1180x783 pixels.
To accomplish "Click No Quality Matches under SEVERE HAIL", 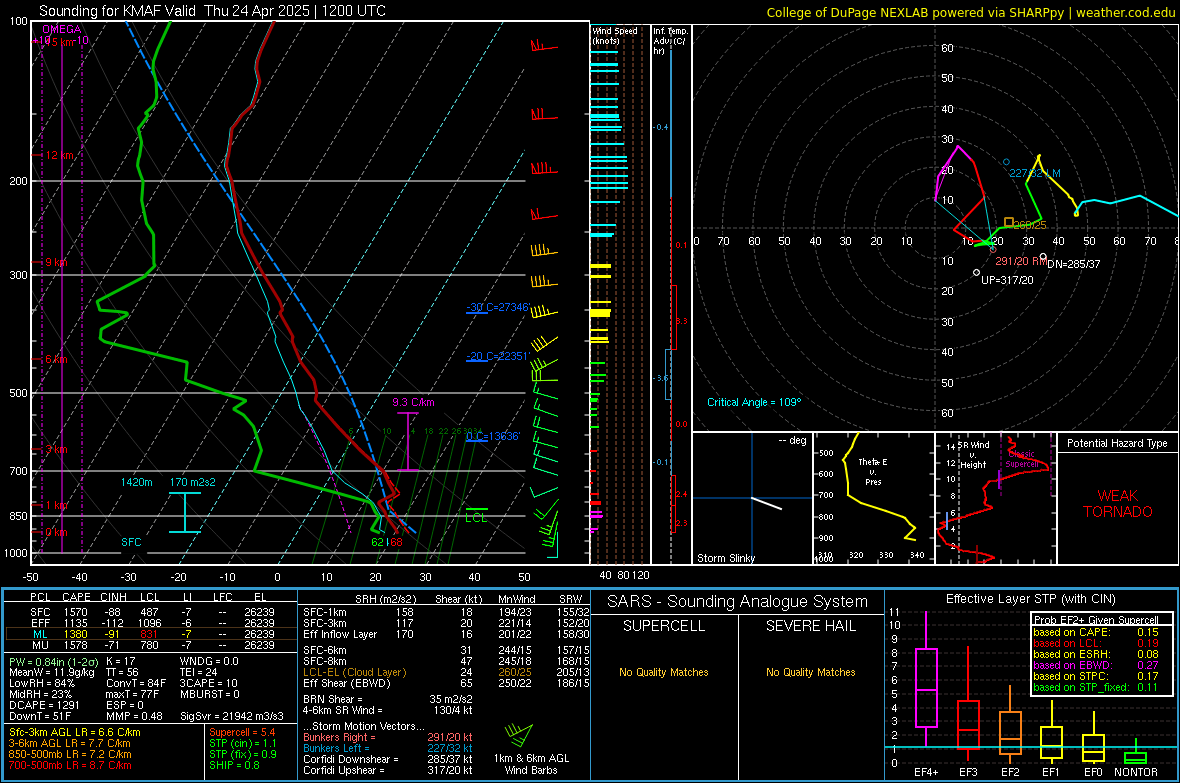I will [x=810, y=672].
